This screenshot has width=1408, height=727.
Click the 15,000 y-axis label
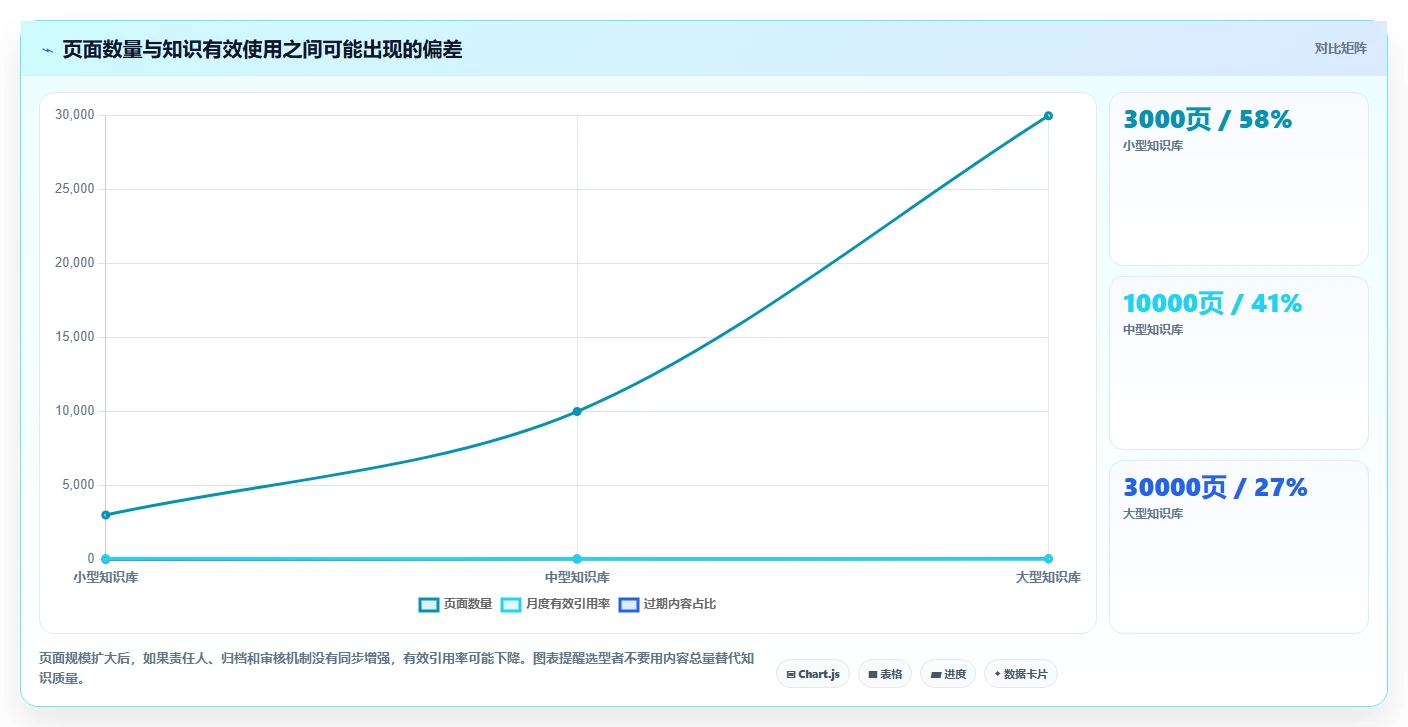75,337
